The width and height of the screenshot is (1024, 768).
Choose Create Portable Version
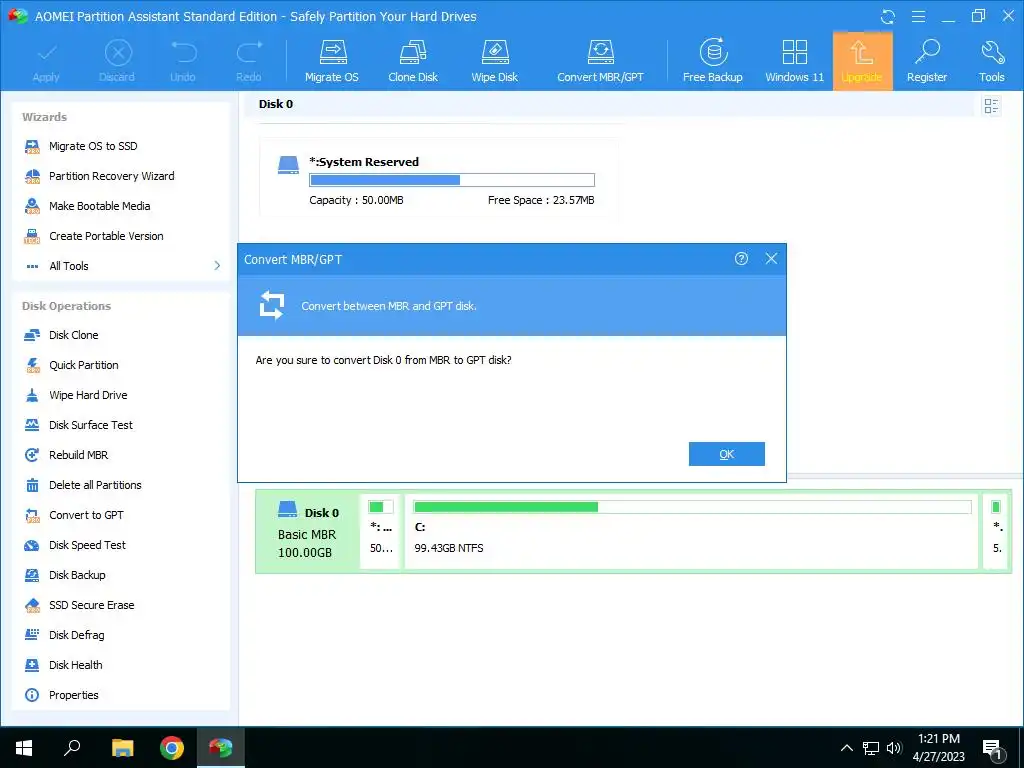[x=106, y=236]
